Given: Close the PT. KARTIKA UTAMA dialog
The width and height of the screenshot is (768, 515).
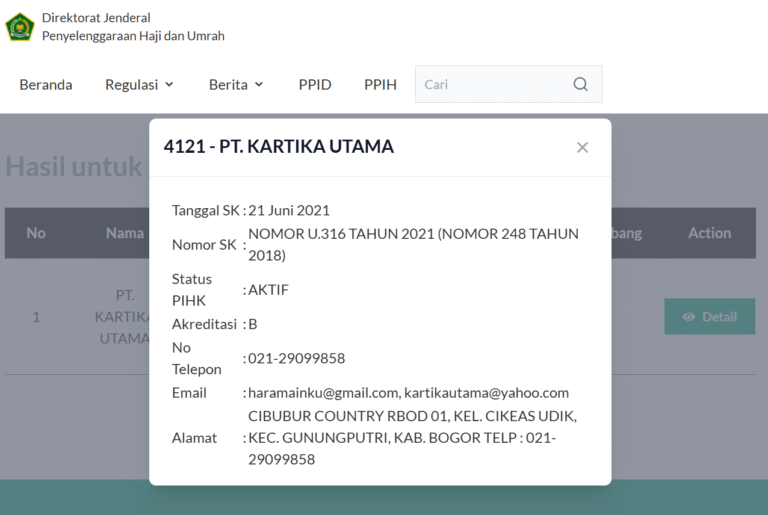Looking at the screenshot, I should point(582,147).
